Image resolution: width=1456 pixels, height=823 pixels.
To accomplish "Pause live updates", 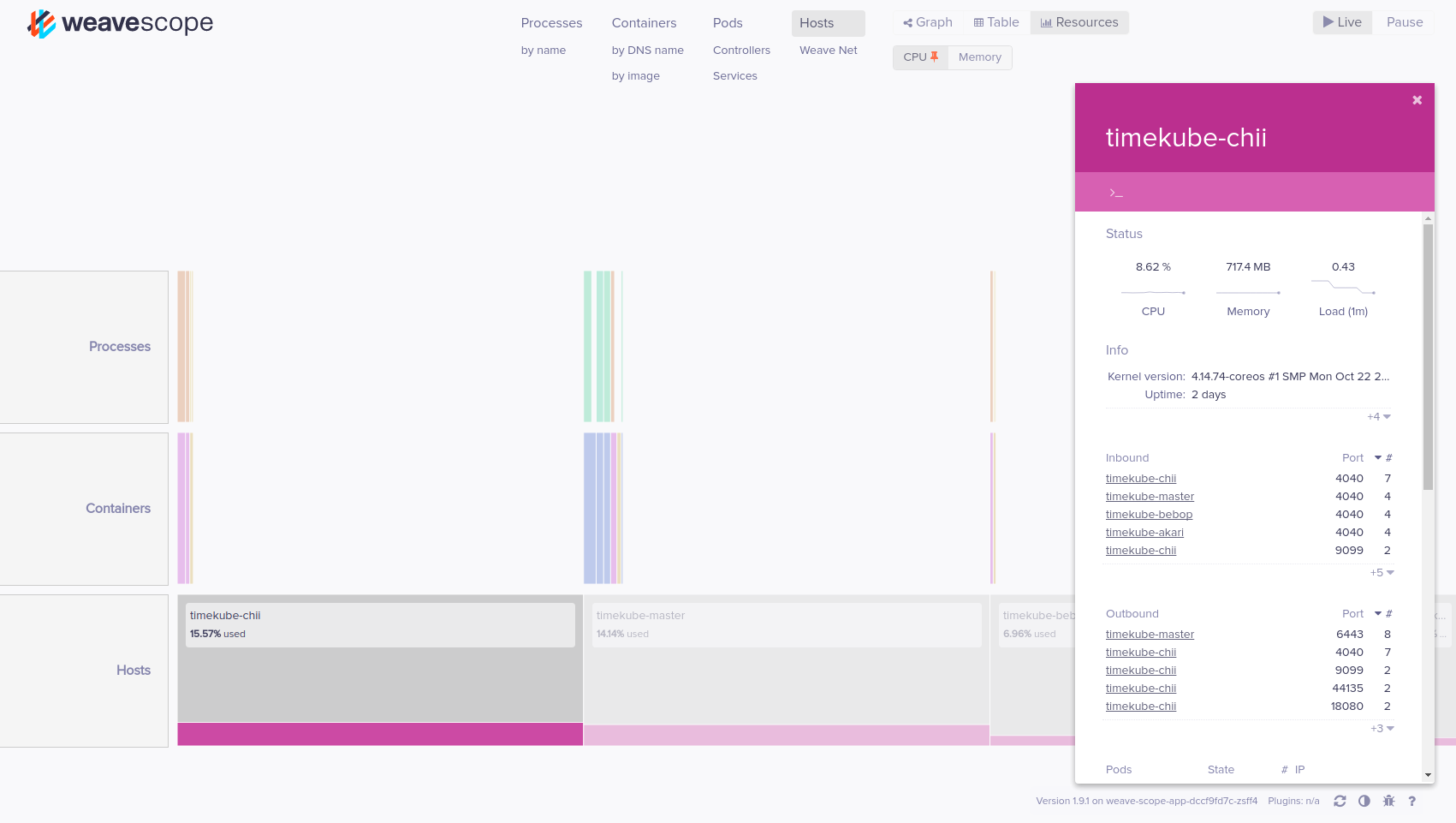I will [1404, 22].
